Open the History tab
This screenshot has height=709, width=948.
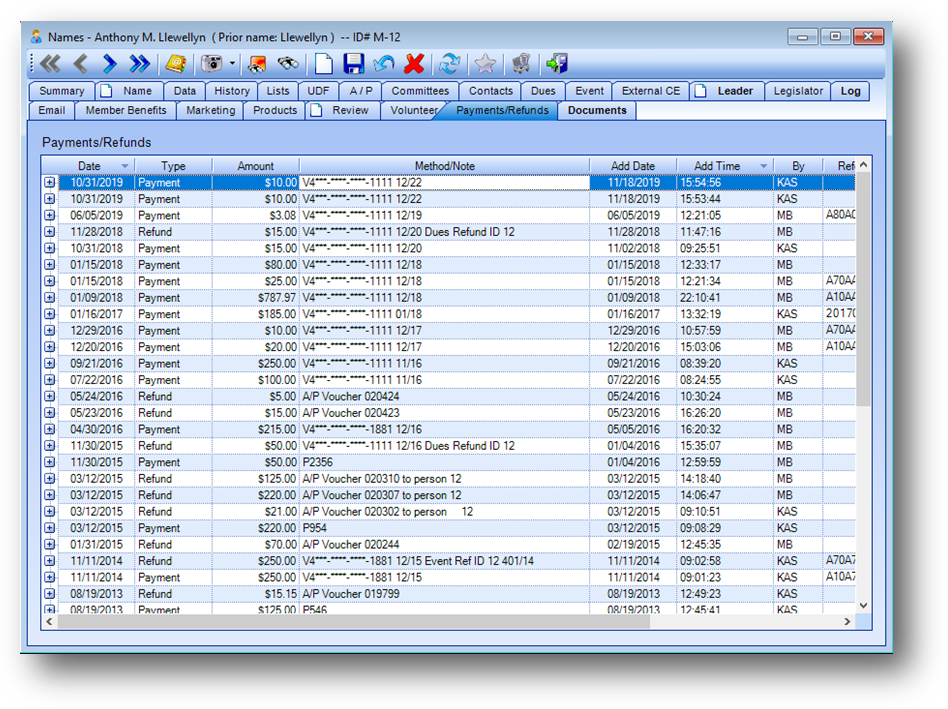(232, 91)
